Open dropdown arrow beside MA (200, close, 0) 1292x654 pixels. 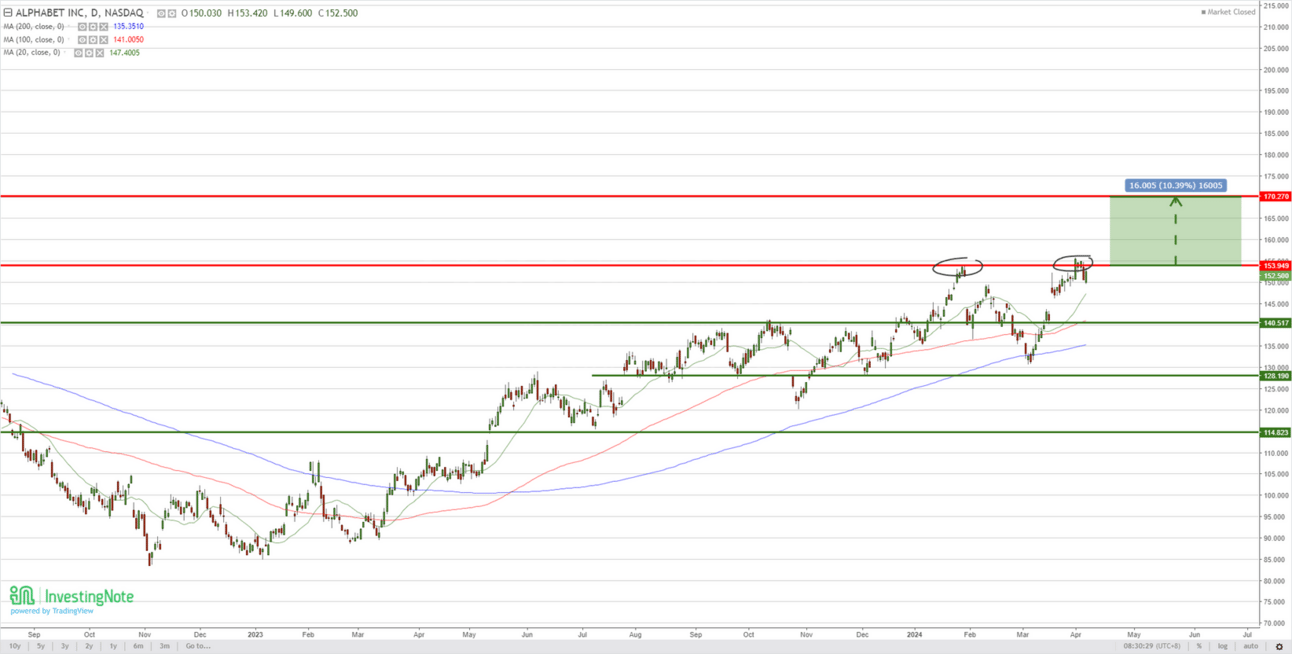tap(69, 27)
